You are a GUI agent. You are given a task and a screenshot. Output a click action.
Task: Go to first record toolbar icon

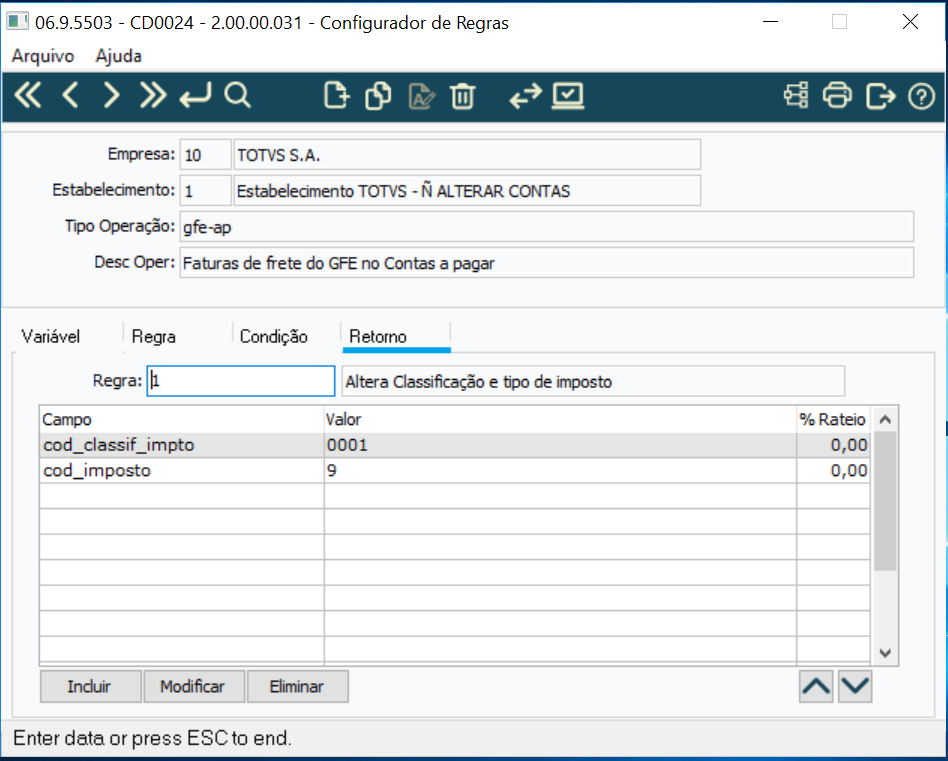pos(28,96)
